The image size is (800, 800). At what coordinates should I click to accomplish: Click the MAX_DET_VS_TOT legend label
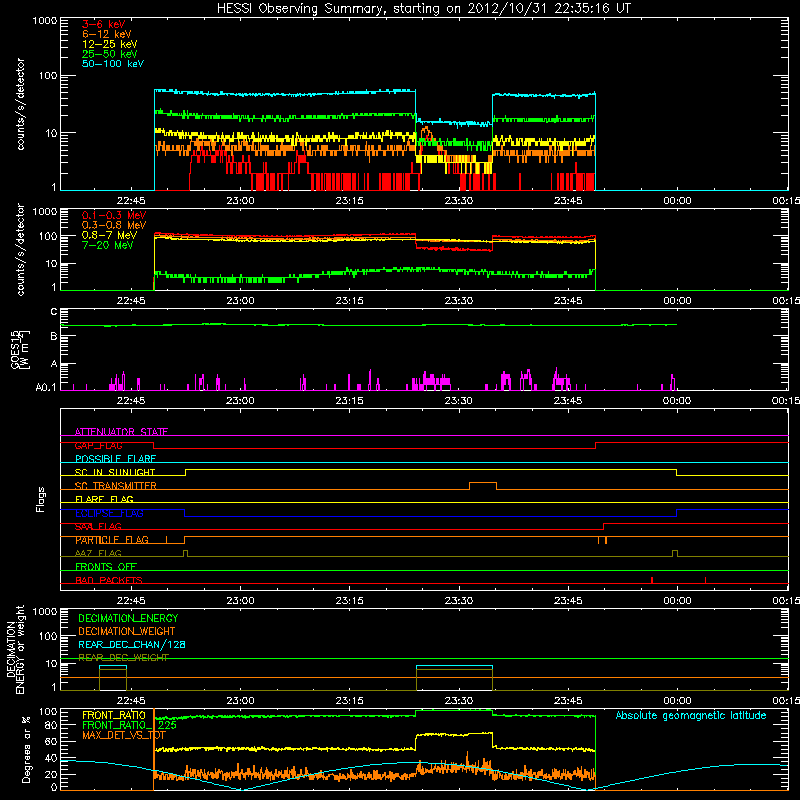(123, 735)
